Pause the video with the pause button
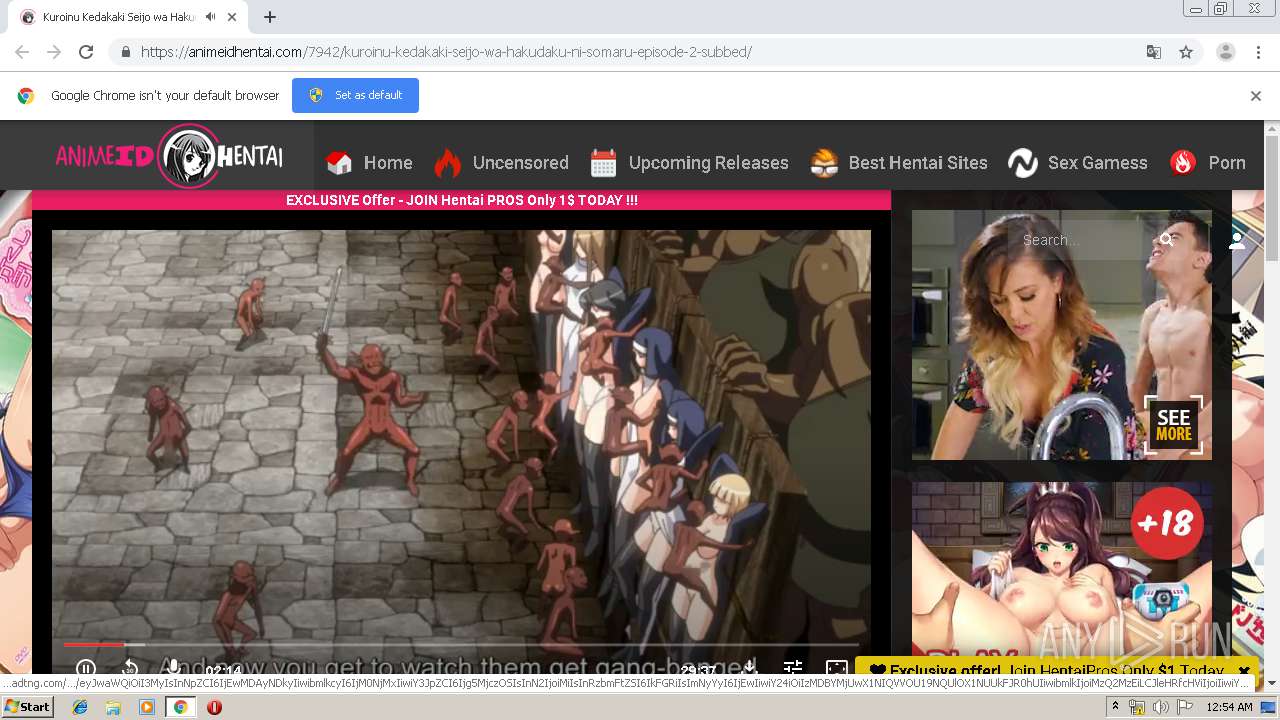1280x720 pixels. tap(86, 668)
